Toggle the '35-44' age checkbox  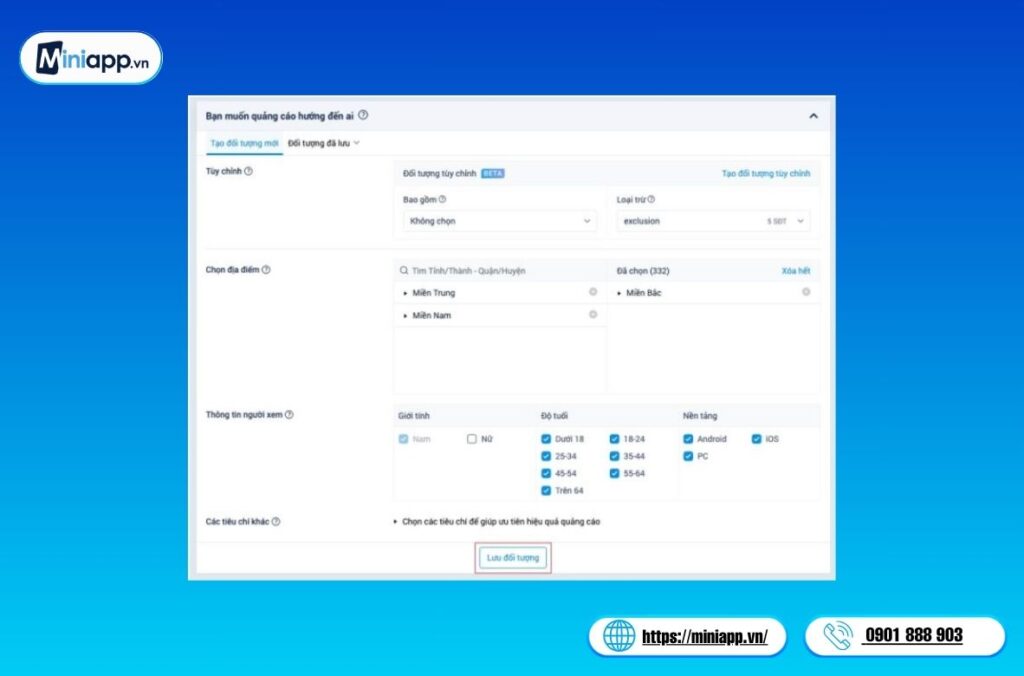[614, 456]
